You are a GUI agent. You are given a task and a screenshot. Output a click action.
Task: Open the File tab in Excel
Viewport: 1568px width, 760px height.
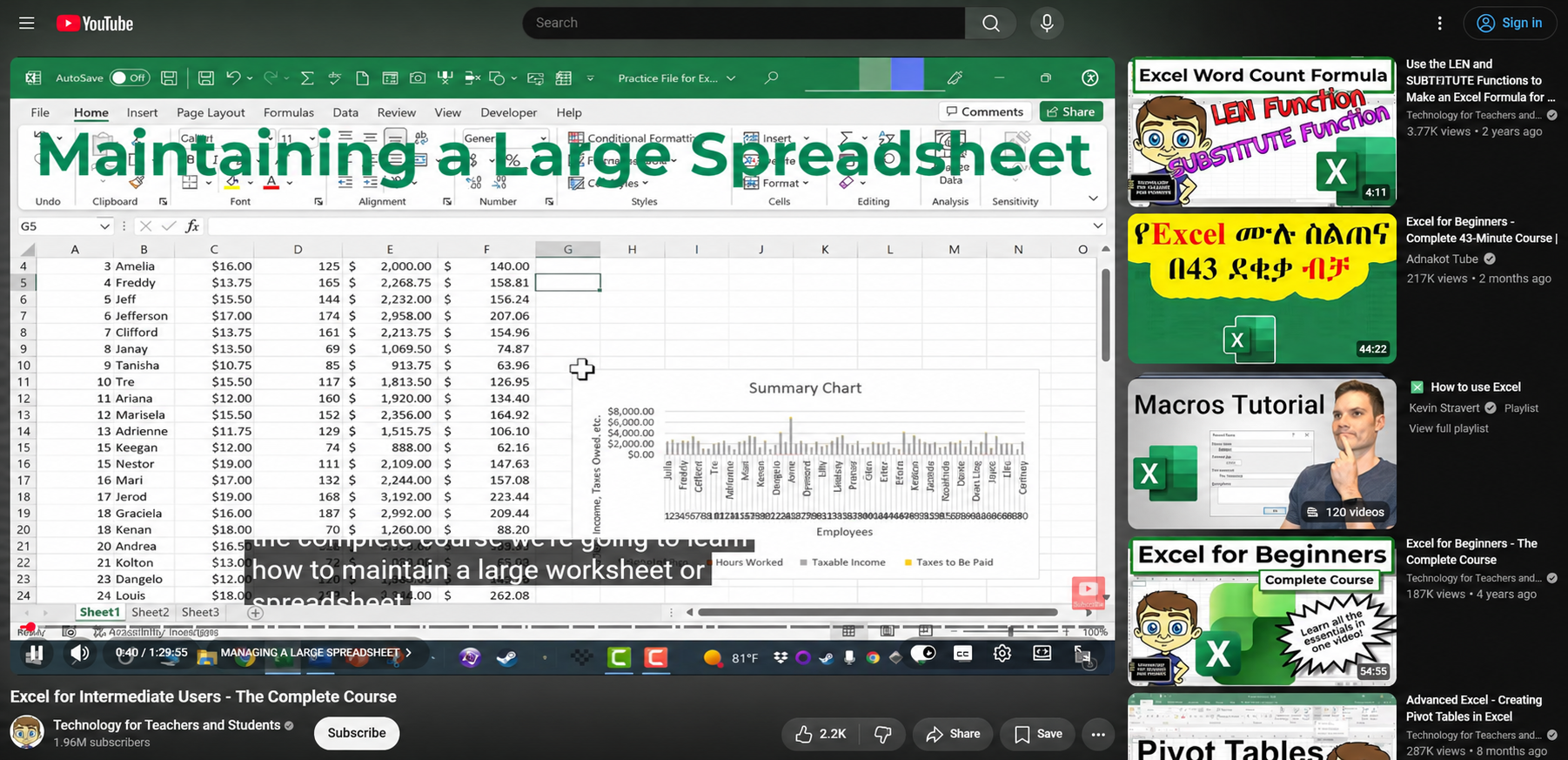pyautogui.click(x=40, y=112)
